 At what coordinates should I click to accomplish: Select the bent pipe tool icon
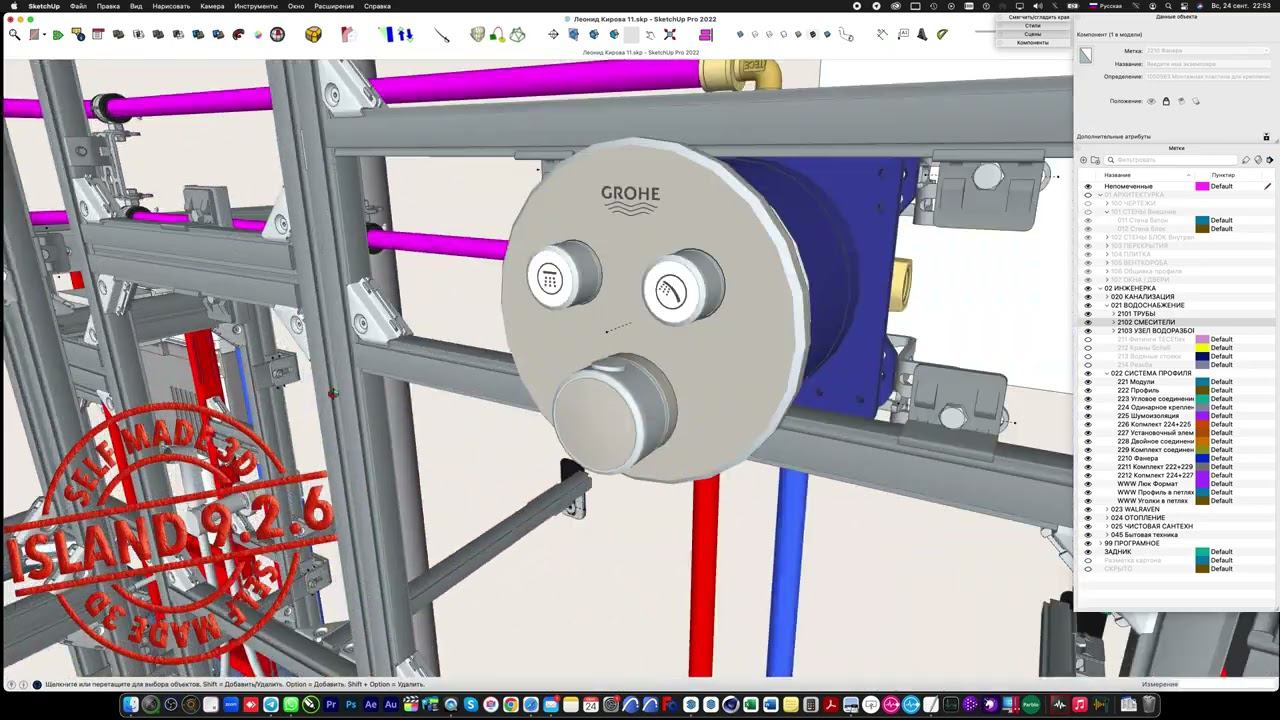click(846, 35)
